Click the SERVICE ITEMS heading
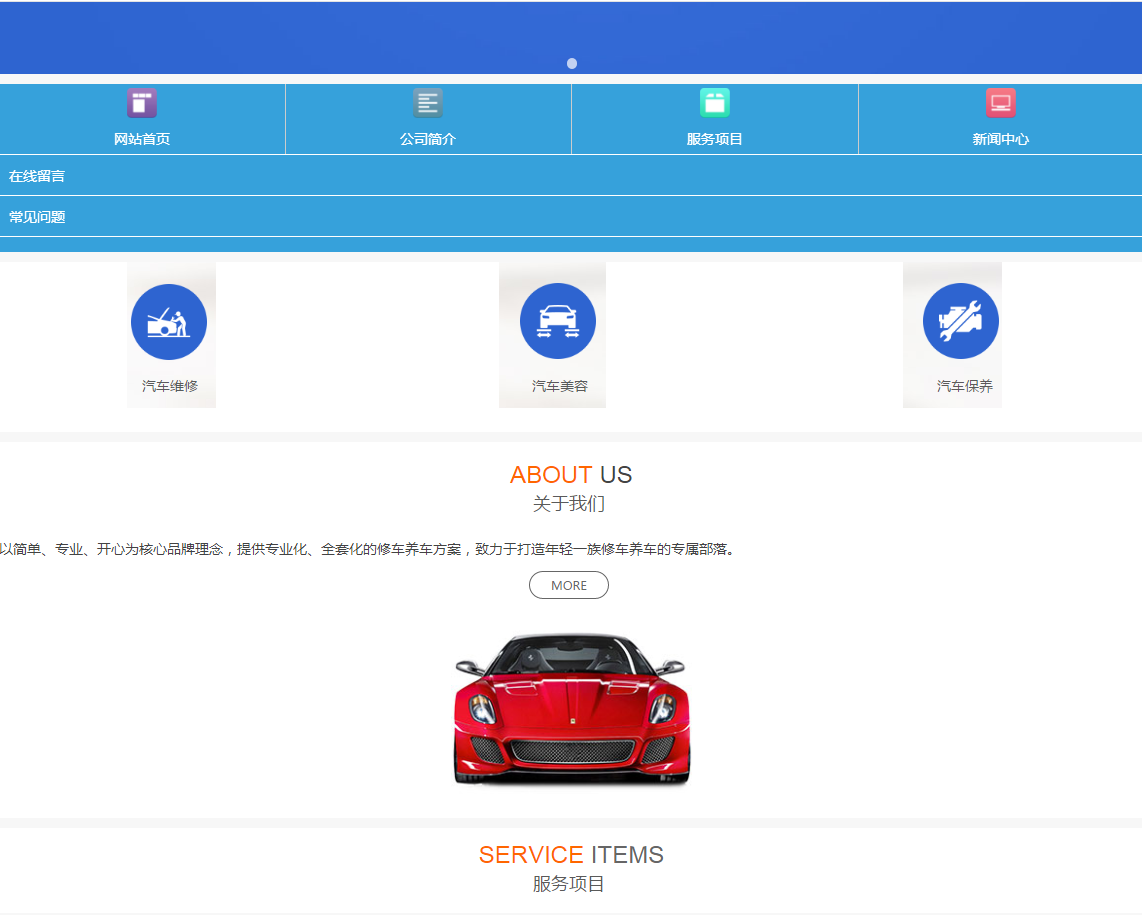 click(x=571, y=855)
